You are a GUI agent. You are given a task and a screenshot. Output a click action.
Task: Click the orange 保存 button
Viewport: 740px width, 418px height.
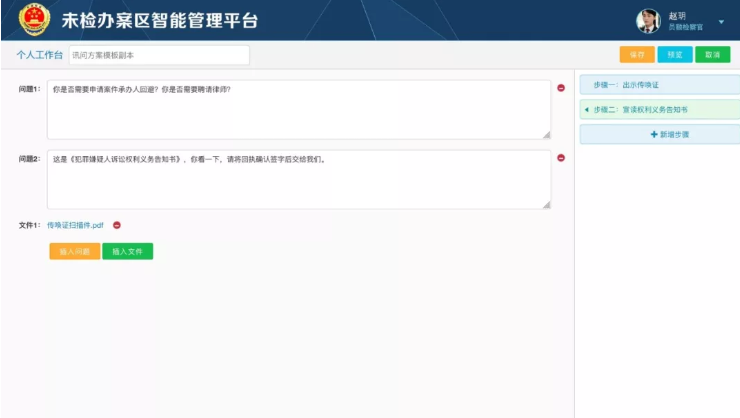[x=636, y=55]
